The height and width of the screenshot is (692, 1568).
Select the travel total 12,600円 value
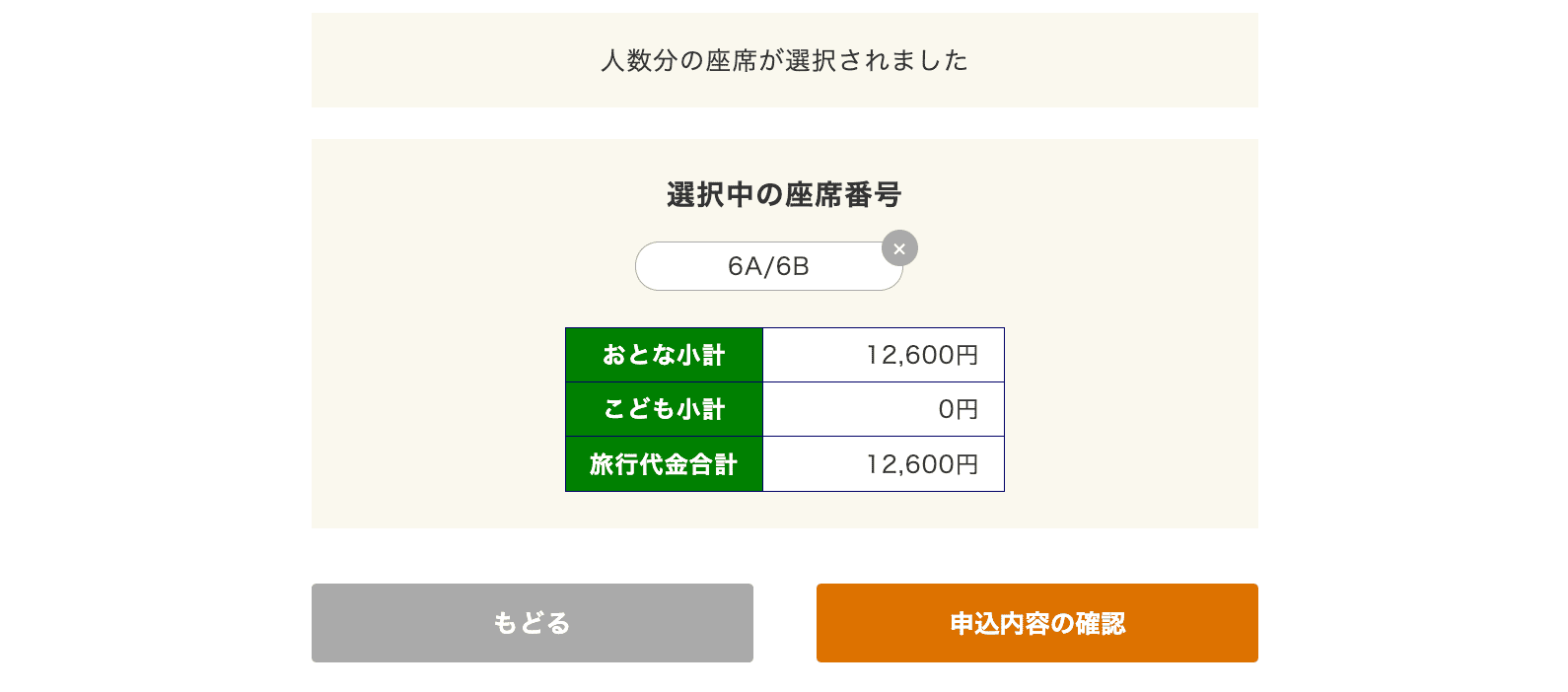[922, 464]
